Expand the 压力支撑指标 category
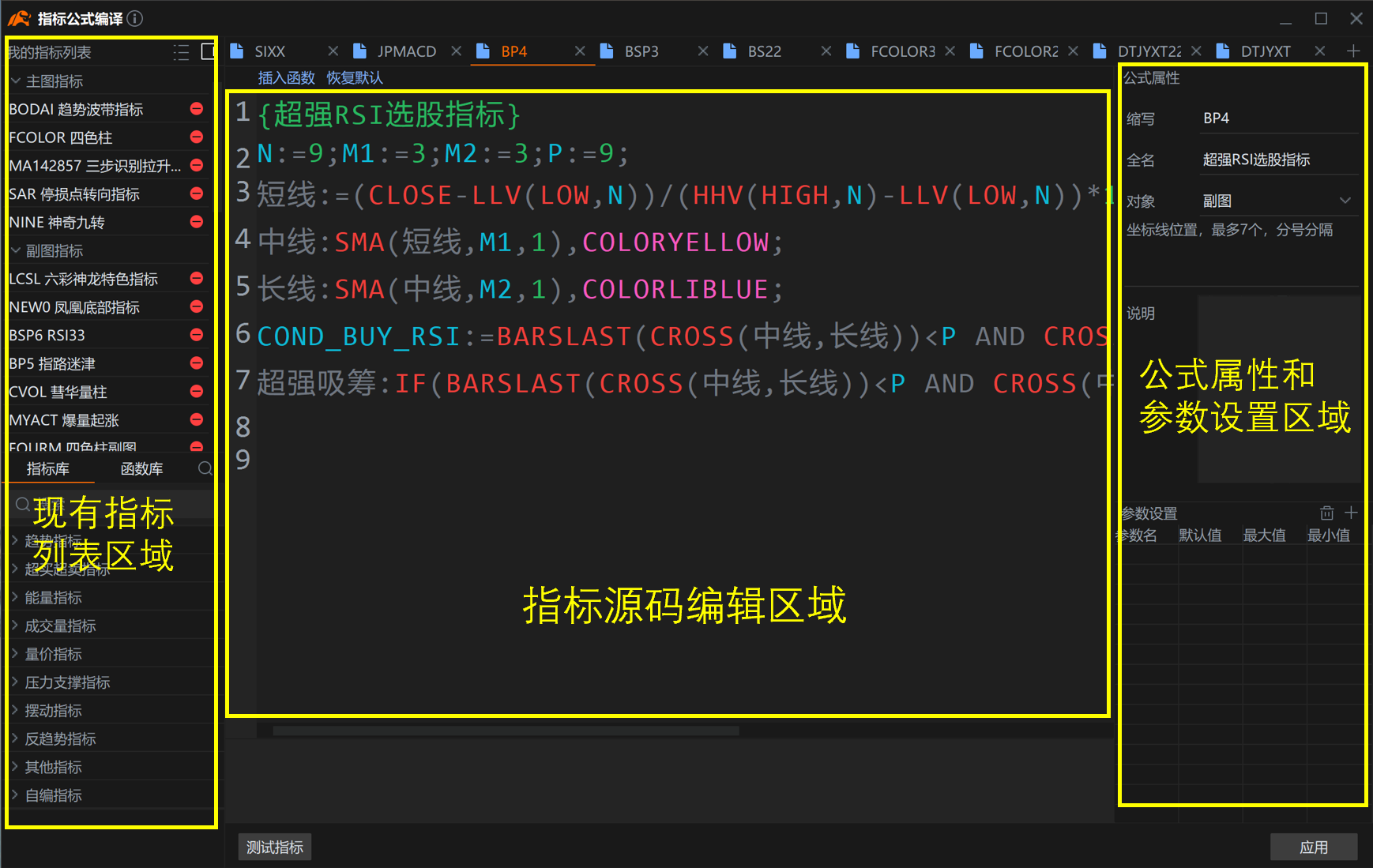The image size is (1373, 868). point(15,682)
